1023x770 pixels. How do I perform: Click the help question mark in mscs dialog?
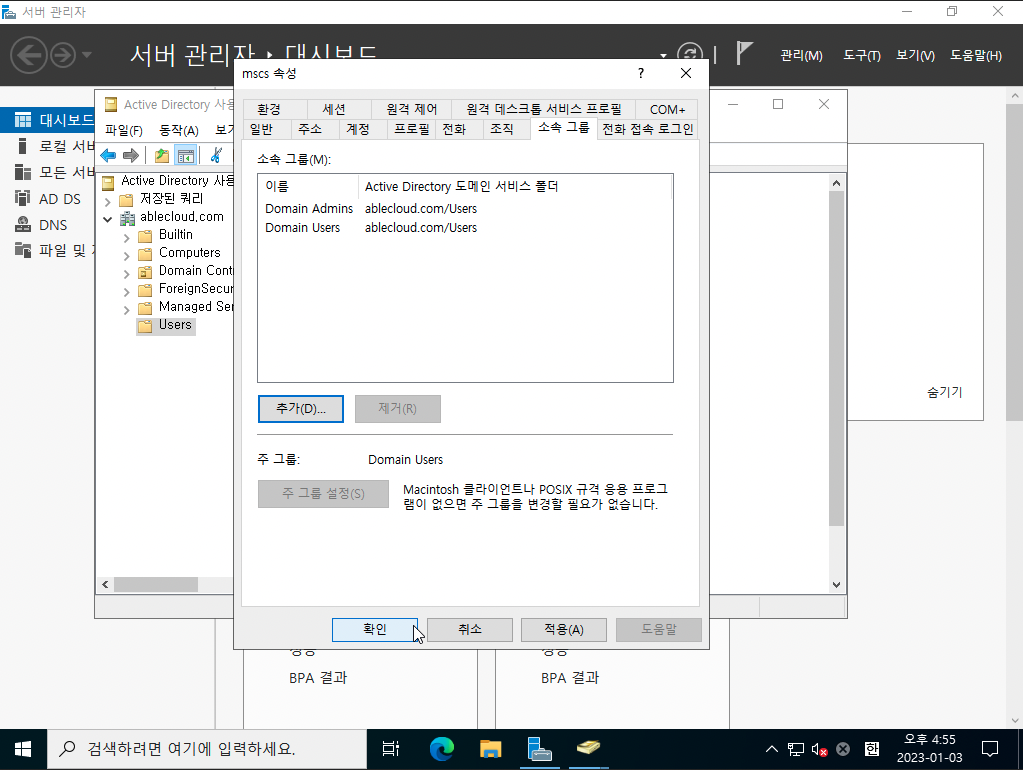(641, 73)
